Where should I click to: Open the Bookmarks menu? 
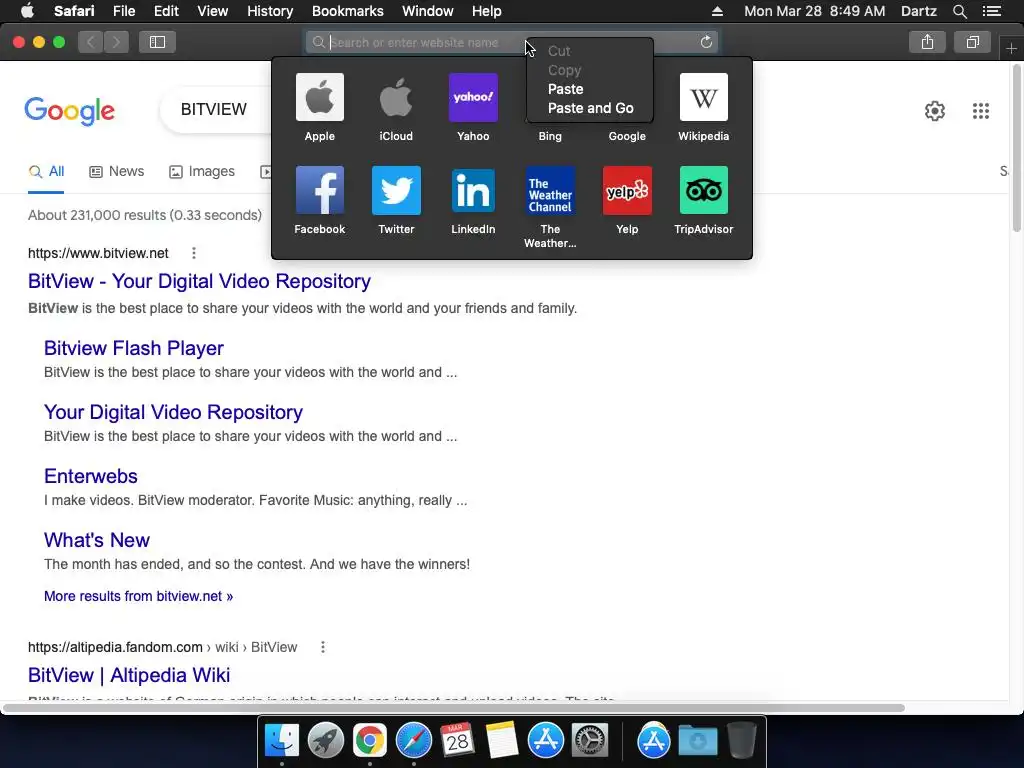click(347, 11)
